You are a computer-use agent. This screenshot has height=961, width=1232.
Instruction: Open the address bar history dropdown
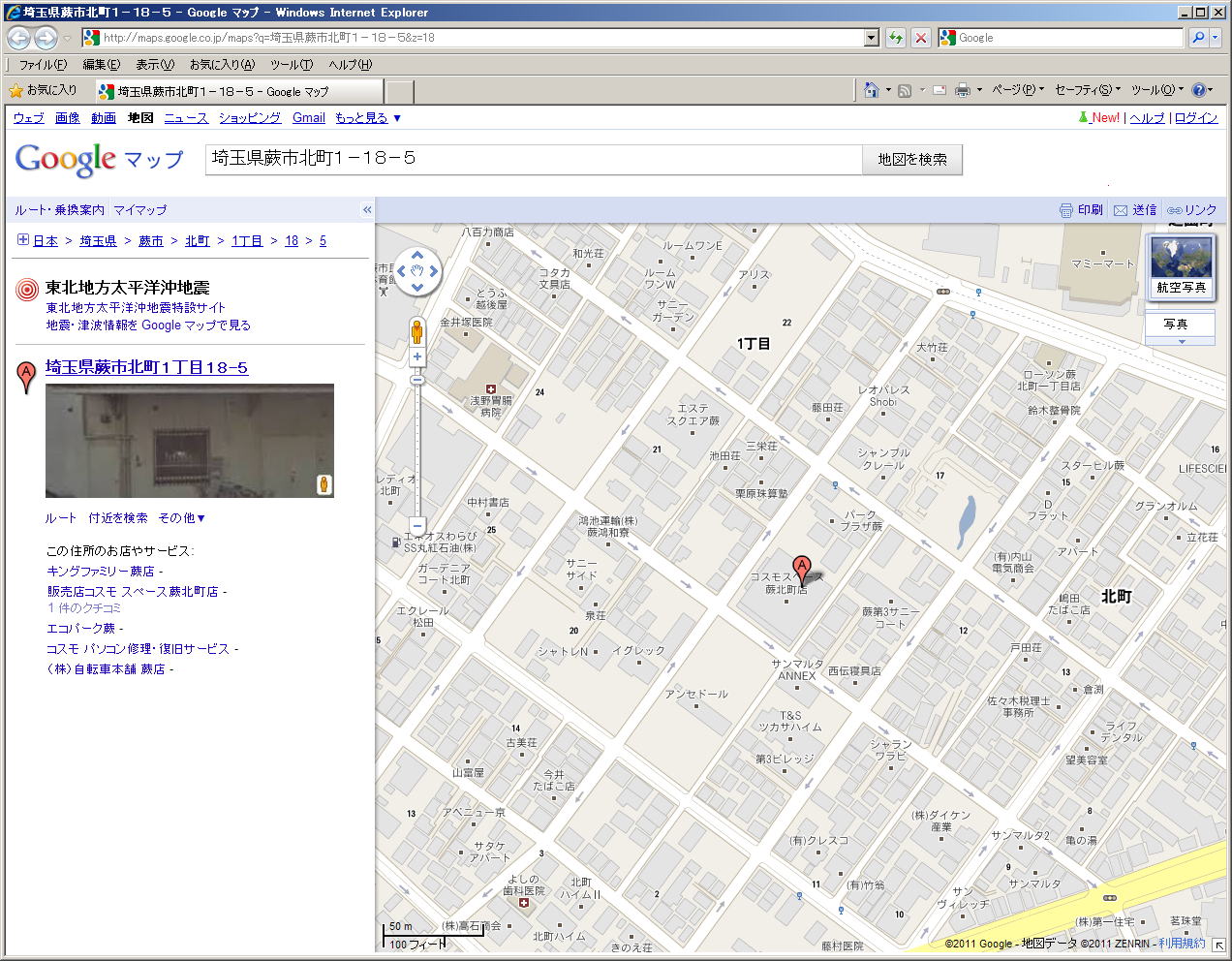pos(872,38)
